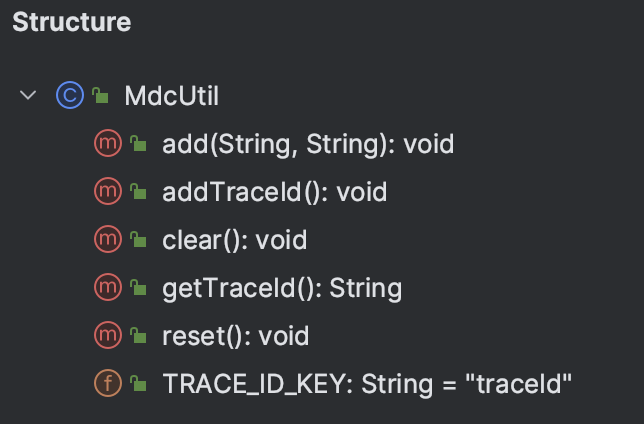Select getTraceId(): String method
644x424 pixels.
tap(282, 288)
